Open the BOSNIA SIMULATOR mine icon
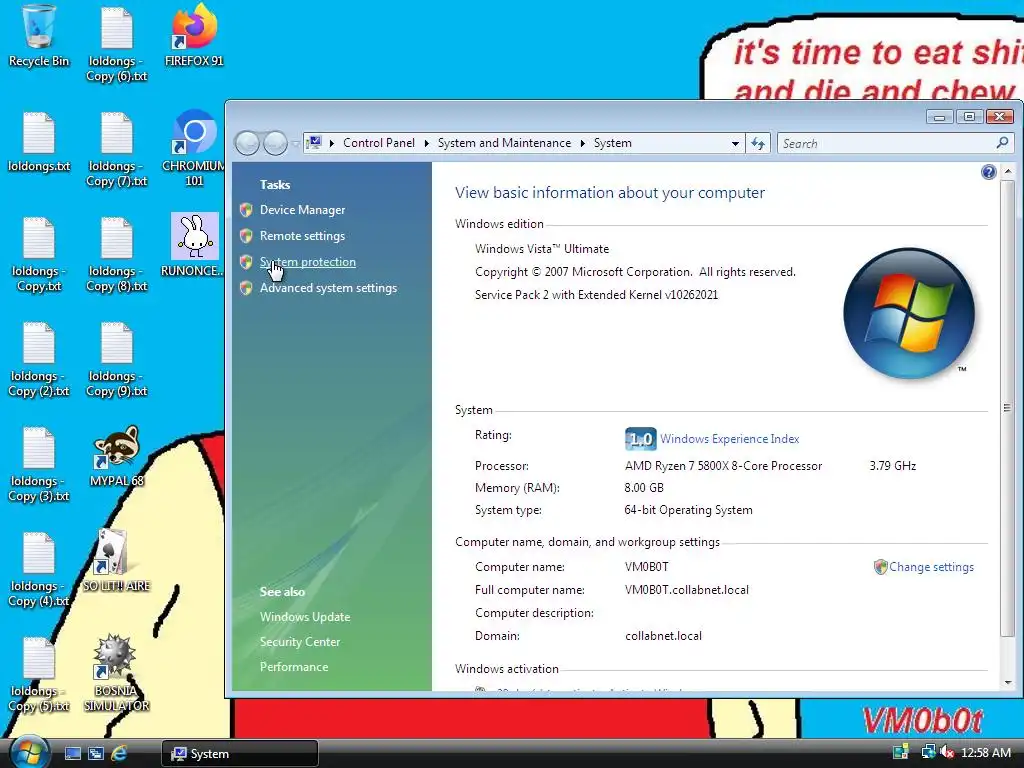This screenshot has width=1024, height=768. point(116,673)
